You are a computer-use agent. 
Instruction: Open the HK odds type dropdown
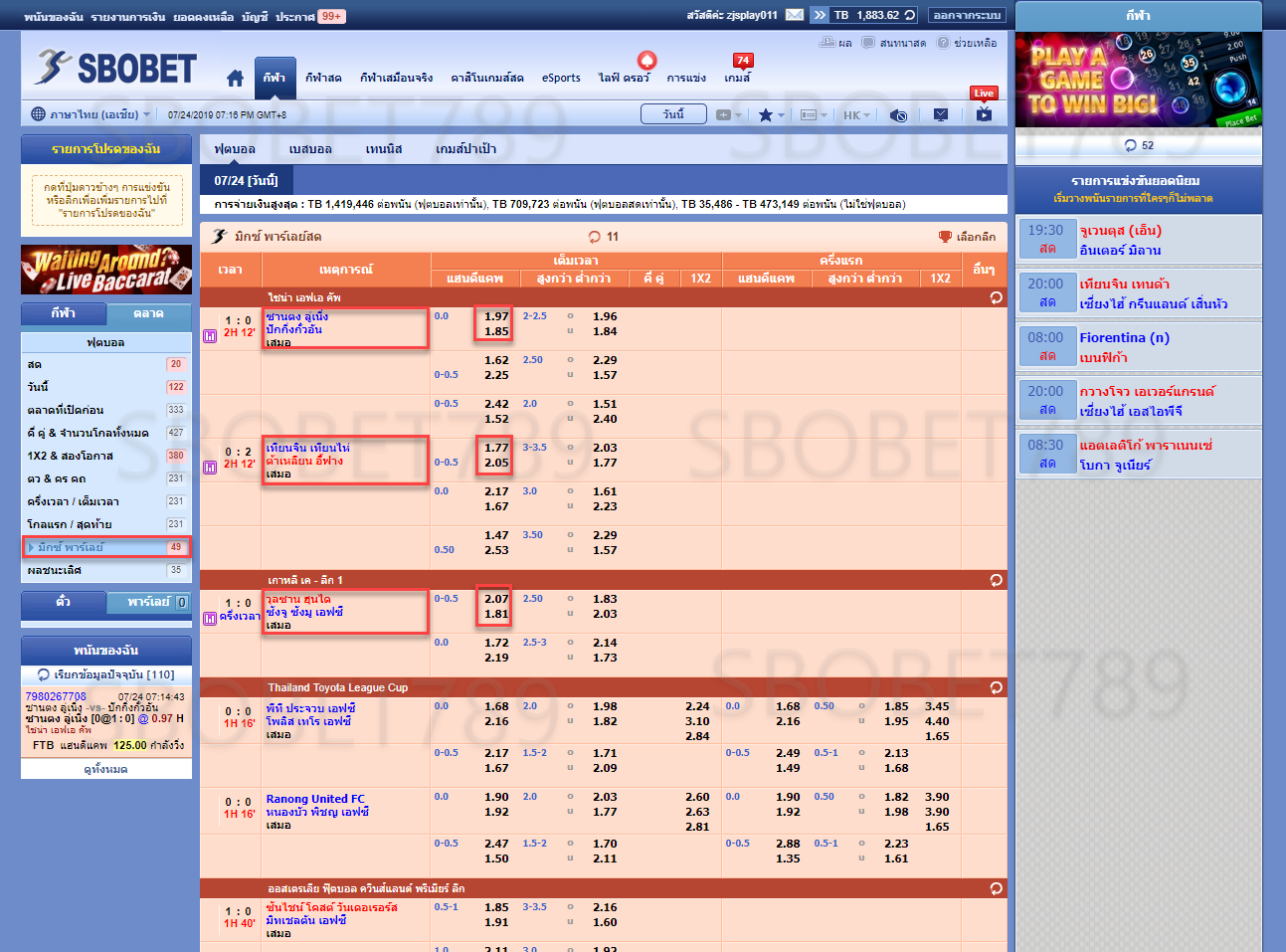coord(856,115)
